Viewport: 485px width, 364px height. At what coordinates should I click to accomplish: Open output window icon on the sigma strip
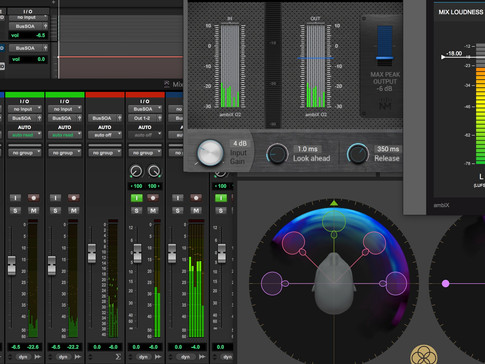coord(120,118)
